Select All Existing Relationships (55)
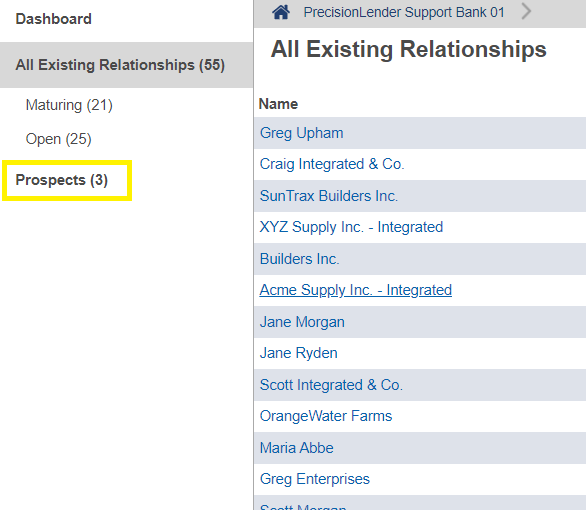Viewport: 586px width, 510px height. [120, 65]
